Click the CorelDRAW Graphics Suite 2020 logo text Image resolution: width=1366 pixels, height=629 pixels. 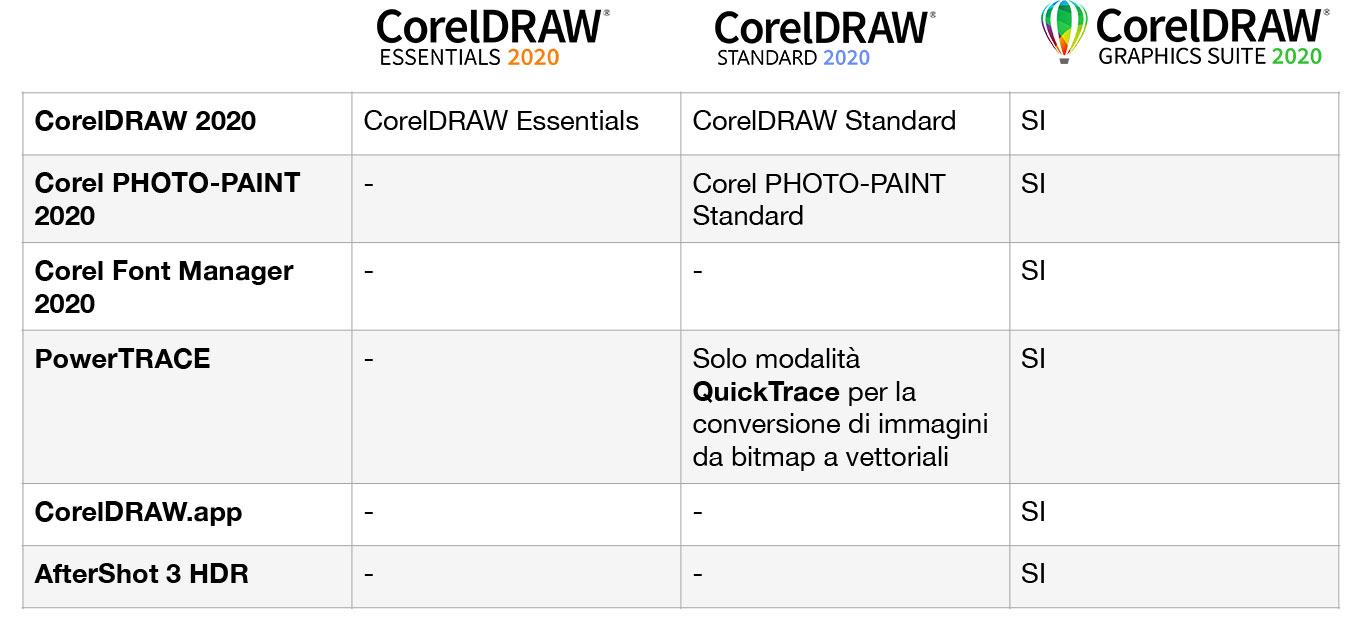[1210, 37]
